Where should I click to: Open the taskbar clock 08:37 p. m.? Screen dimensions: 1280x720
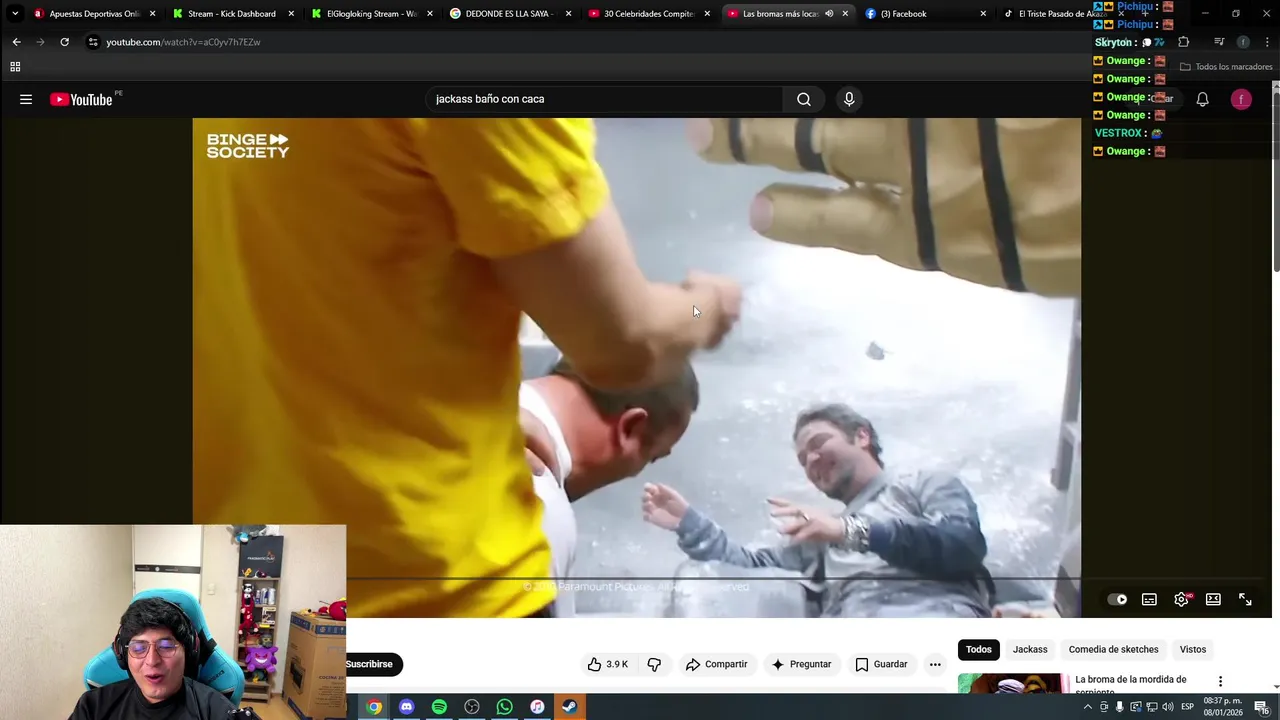[1223, 706]
